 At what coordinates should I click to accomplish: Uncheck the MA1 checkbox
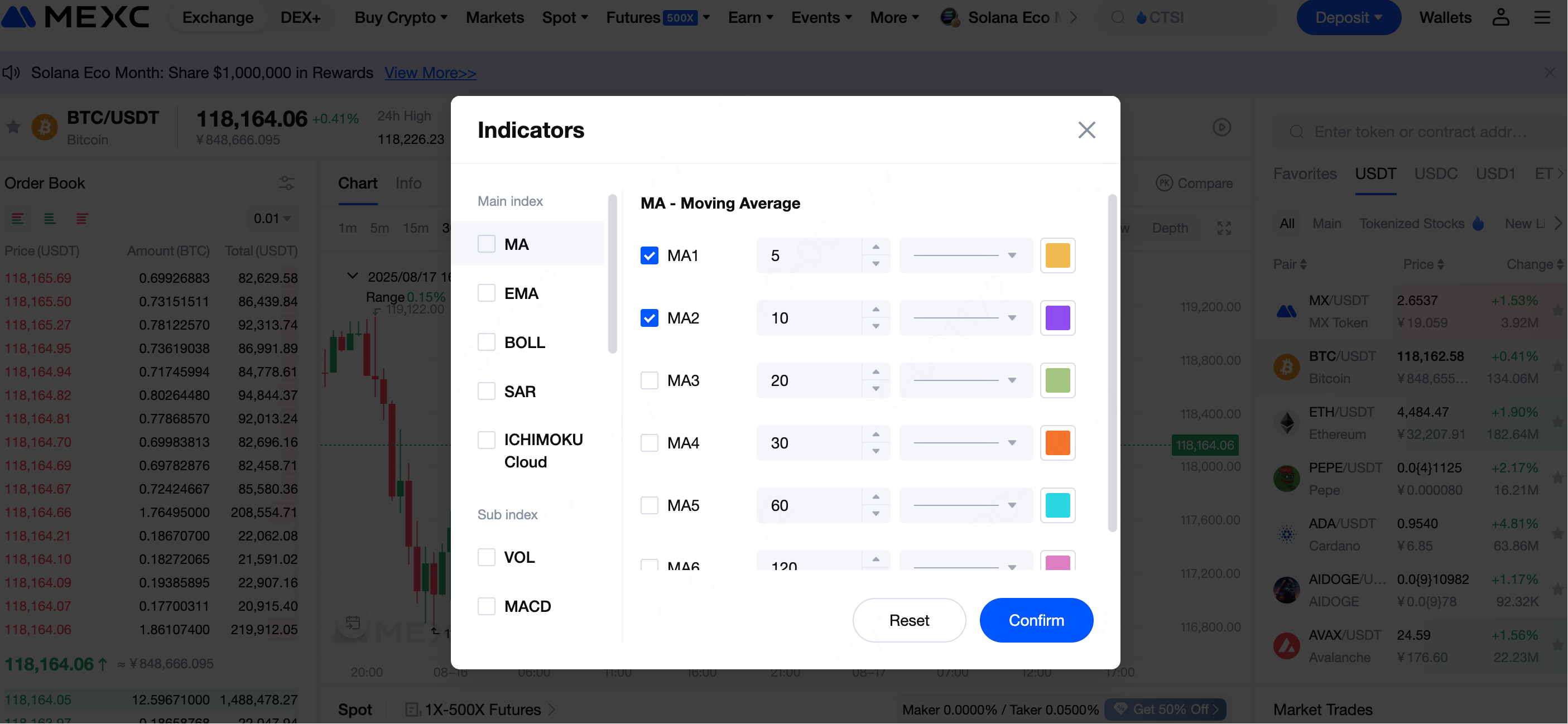click(649, 255)
